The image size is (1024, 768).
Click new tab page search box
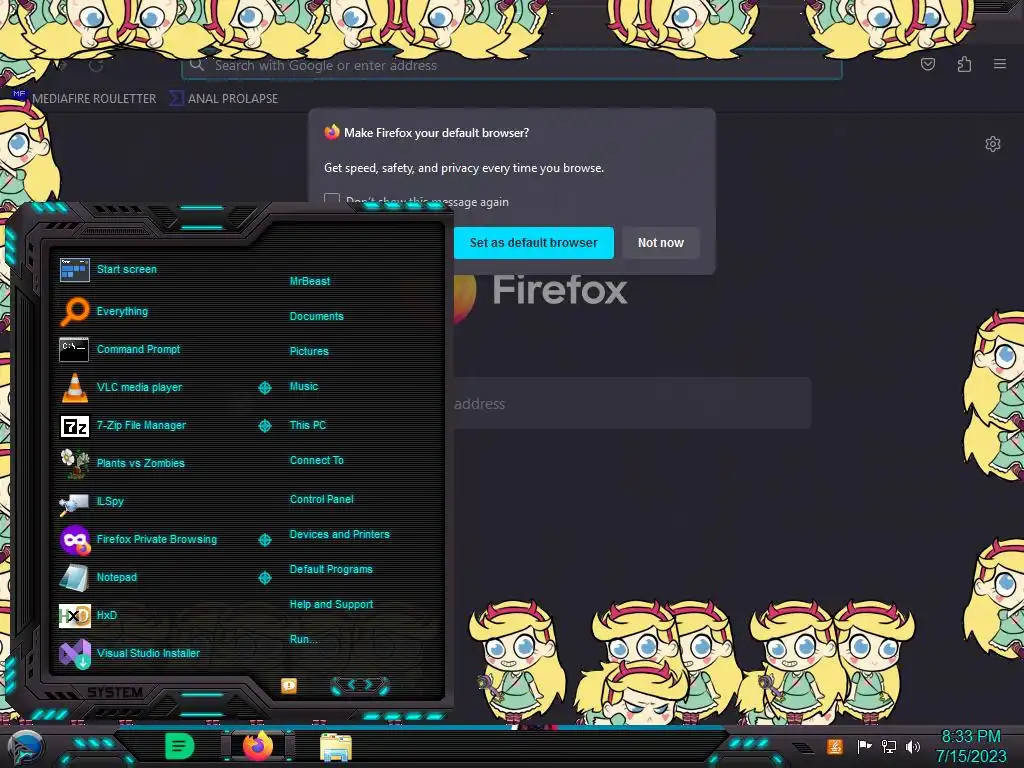point(632,404)
